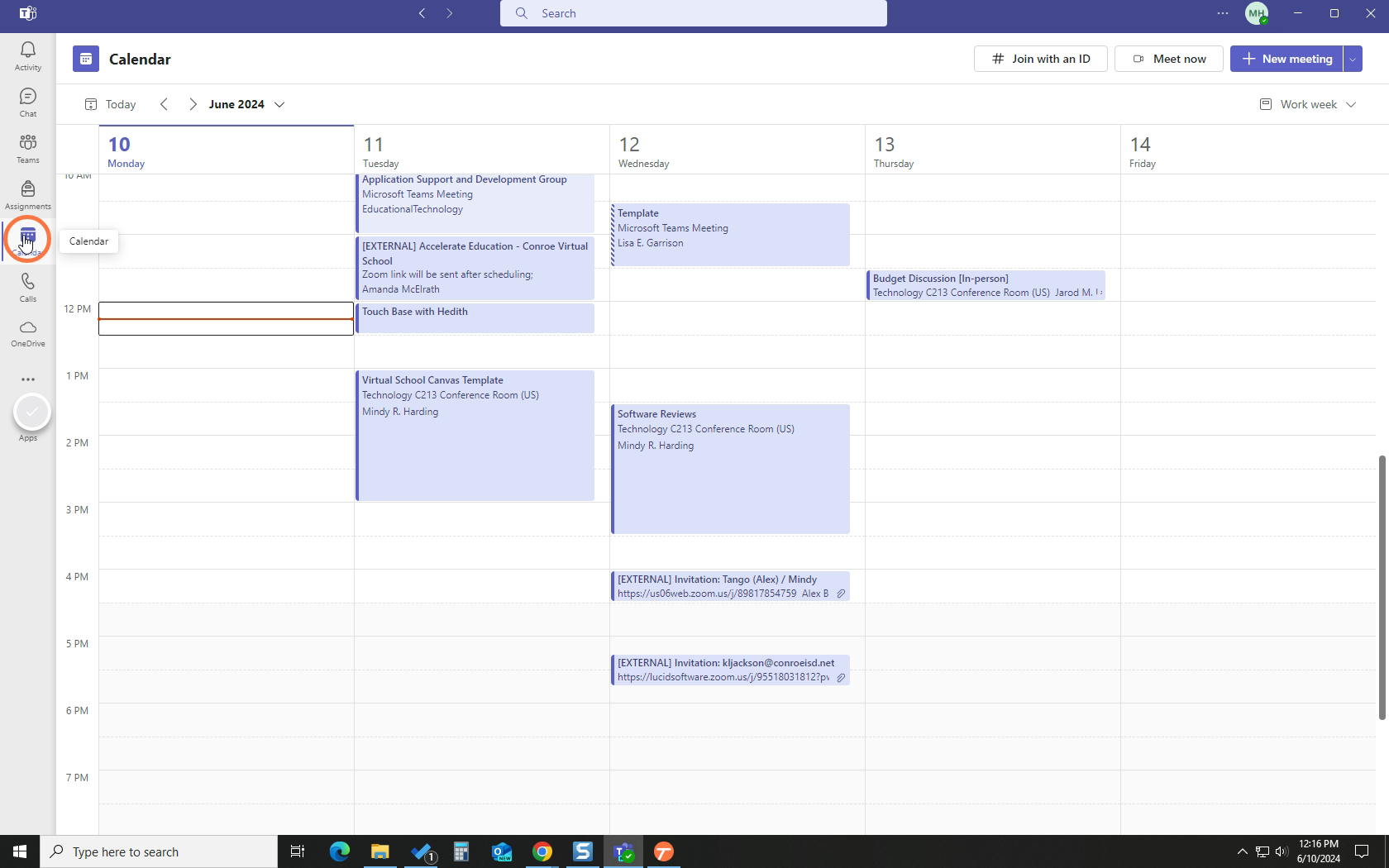Go to the previous week in calendar
The height and width of the screenshot is (868, 1389).
164,104
